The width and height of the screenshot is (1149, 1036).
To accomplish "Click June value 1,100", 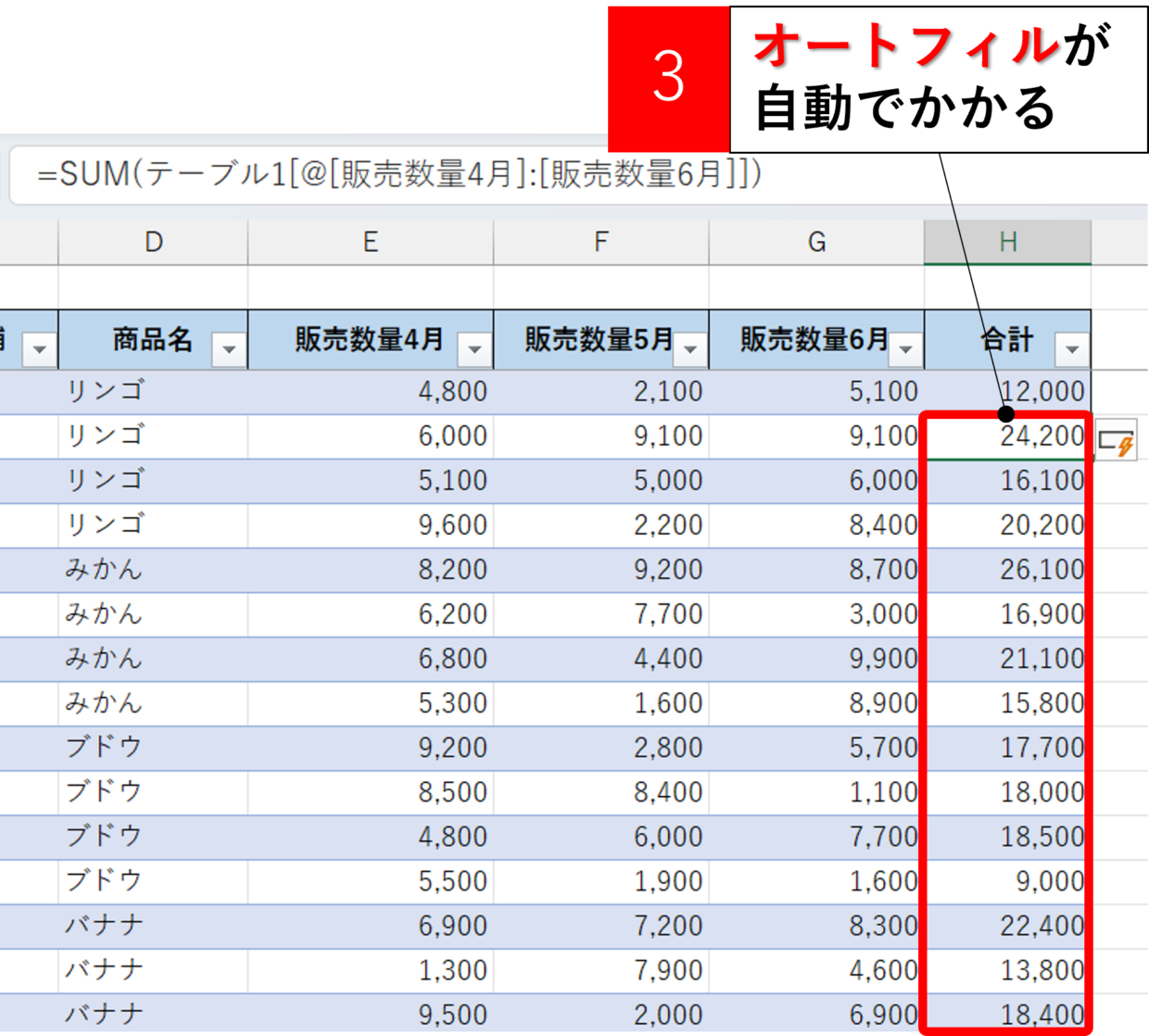I will pos(816,792).
